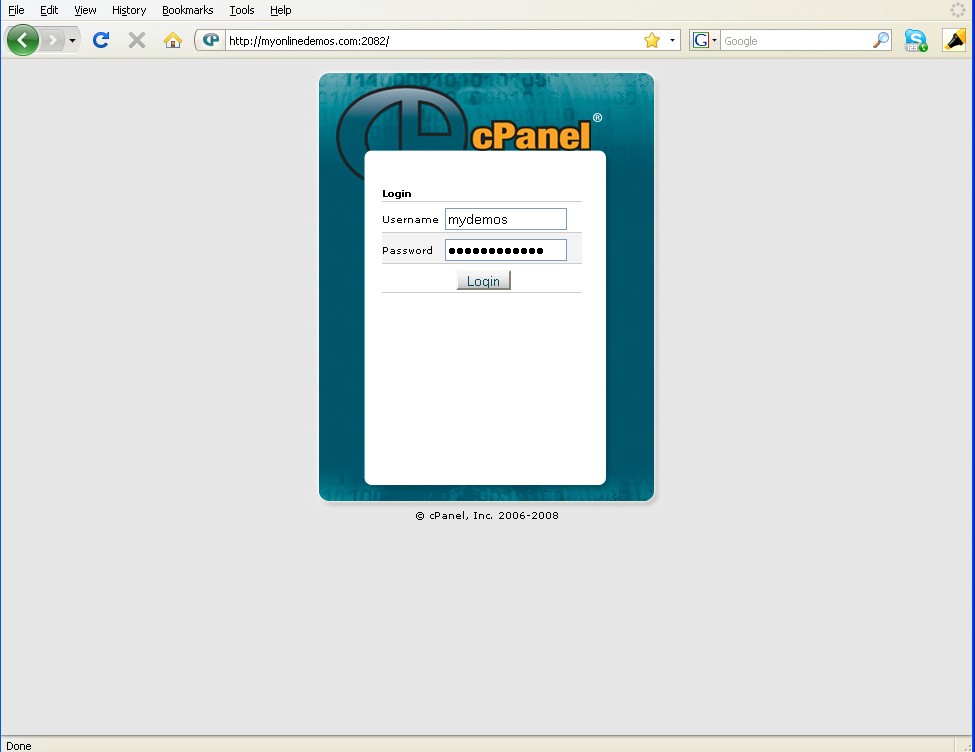The image size is (975, 752).
Task: Open the View menu
Action: (x=85, y=10)
